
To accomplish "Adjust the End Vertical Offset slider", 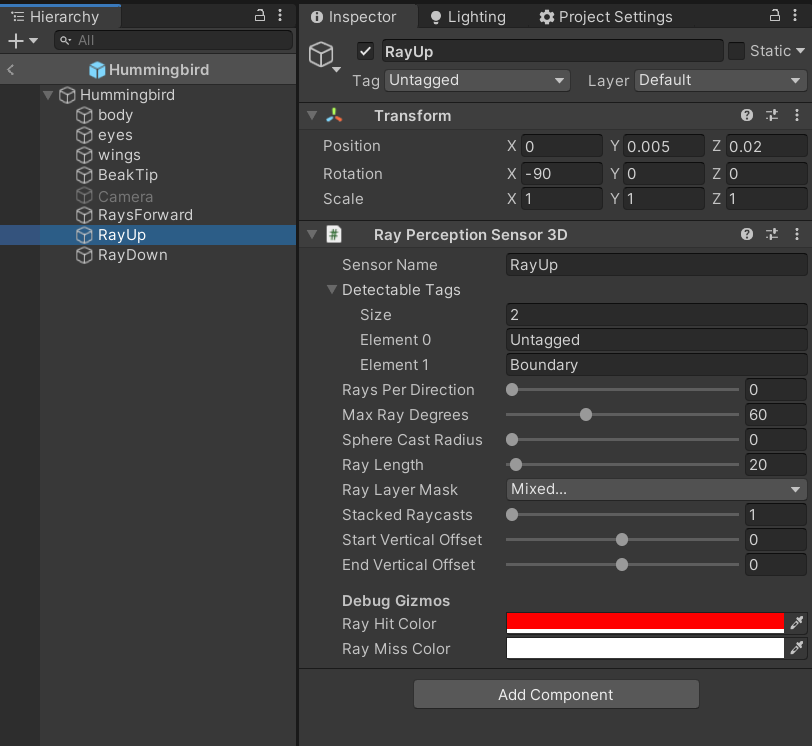I will pos(622,564).
